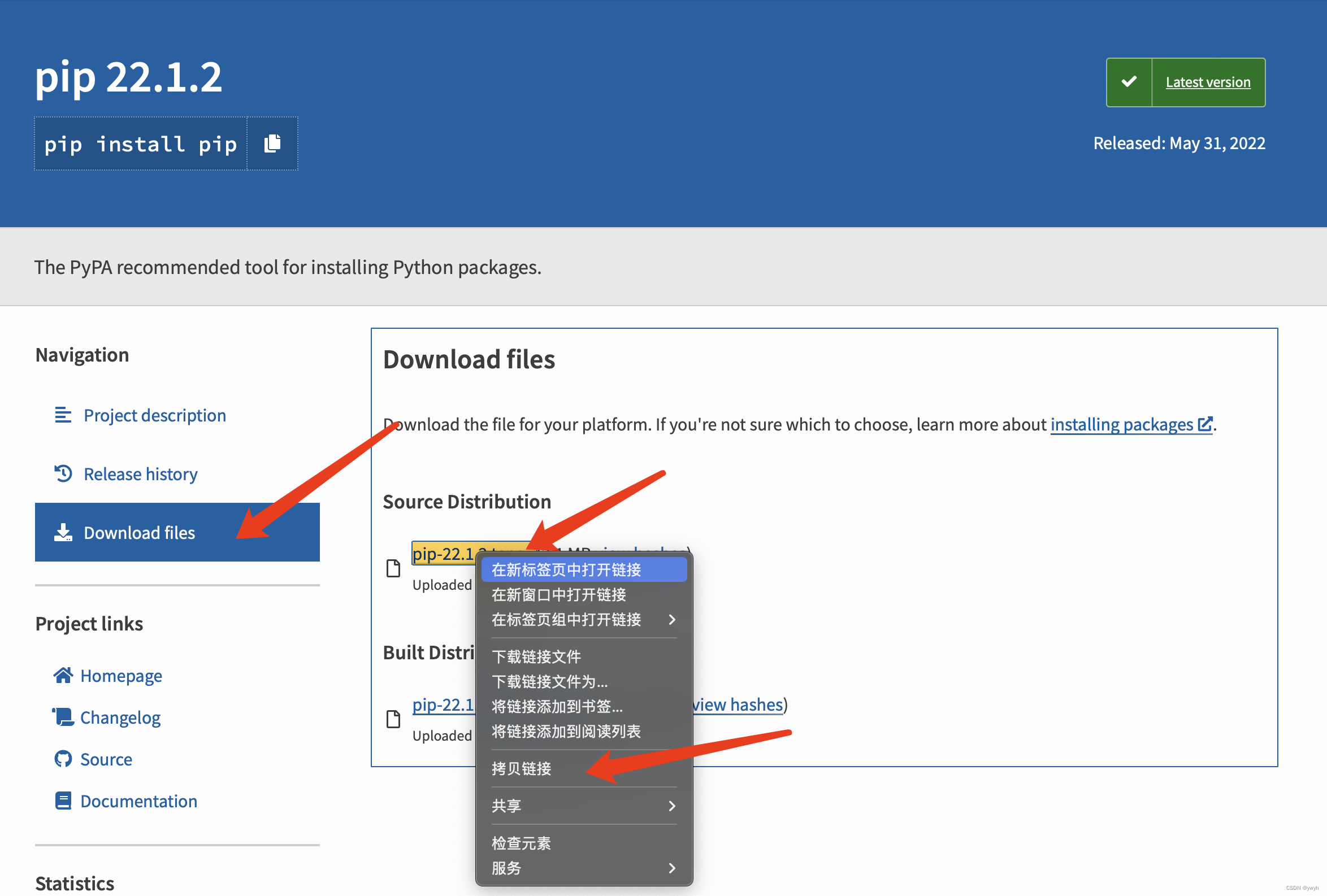This screenshot has width=1327, height=896.
Task: Click the Homepage house icon
Action: click(63, 675)
